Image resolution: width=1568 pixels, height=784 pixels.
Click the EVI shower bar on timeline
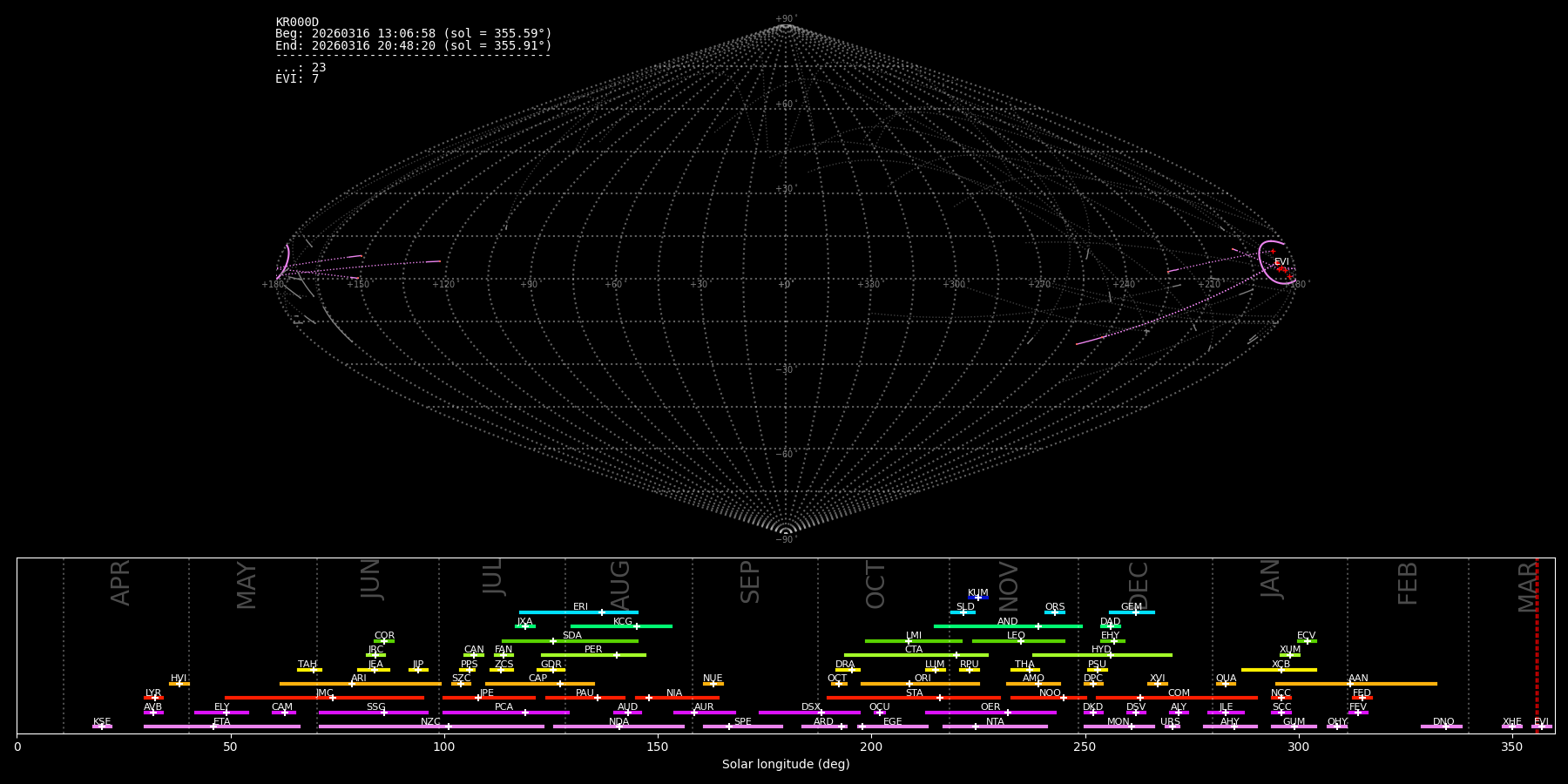[x=1542, y=727]
